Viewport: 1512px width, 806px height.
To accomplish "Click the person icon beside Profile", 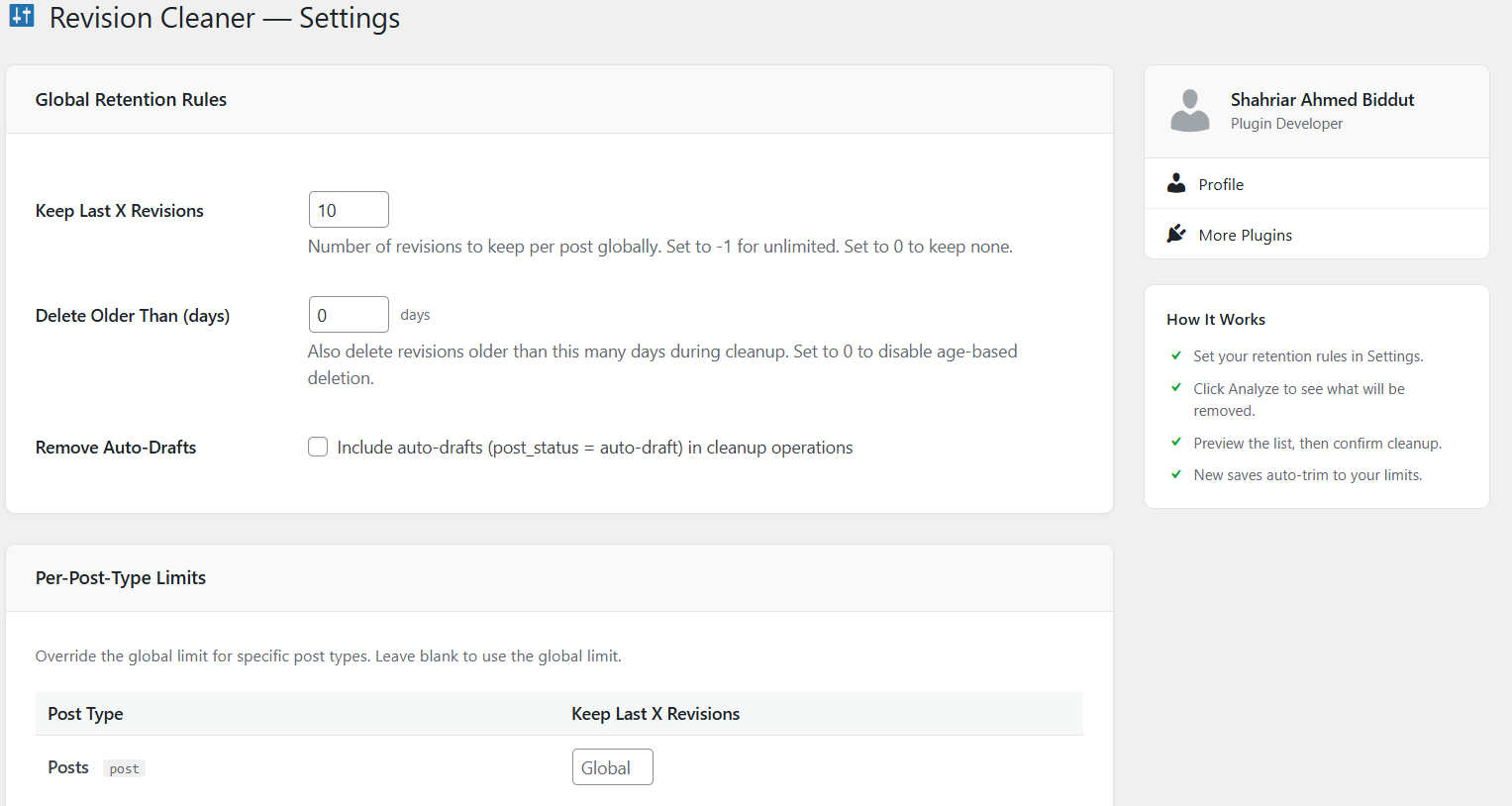I will coord(1176,183).
